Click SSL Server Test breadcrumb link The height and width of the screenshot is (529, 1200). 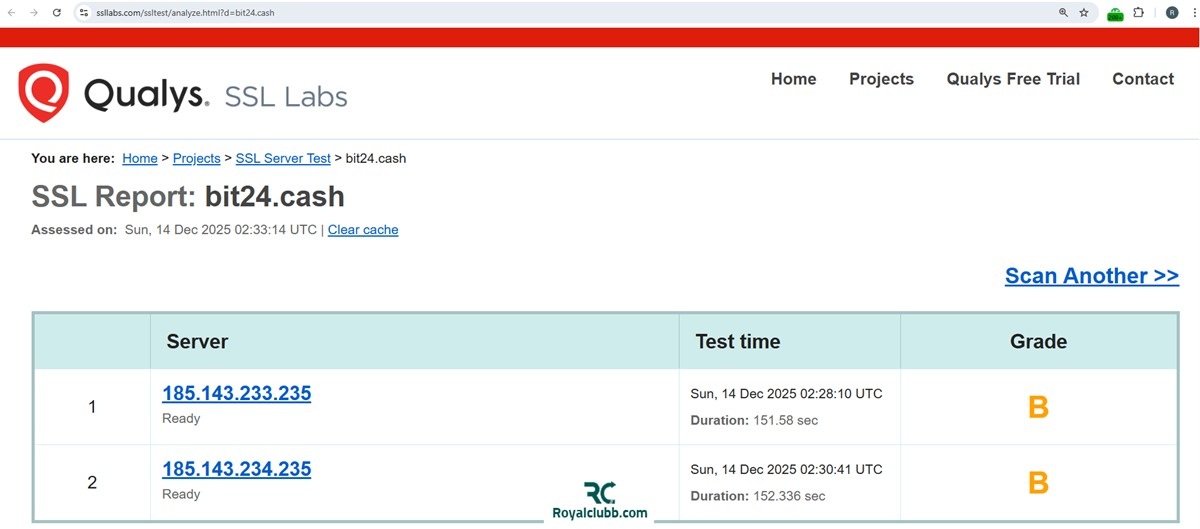click(x=283, y=158)
